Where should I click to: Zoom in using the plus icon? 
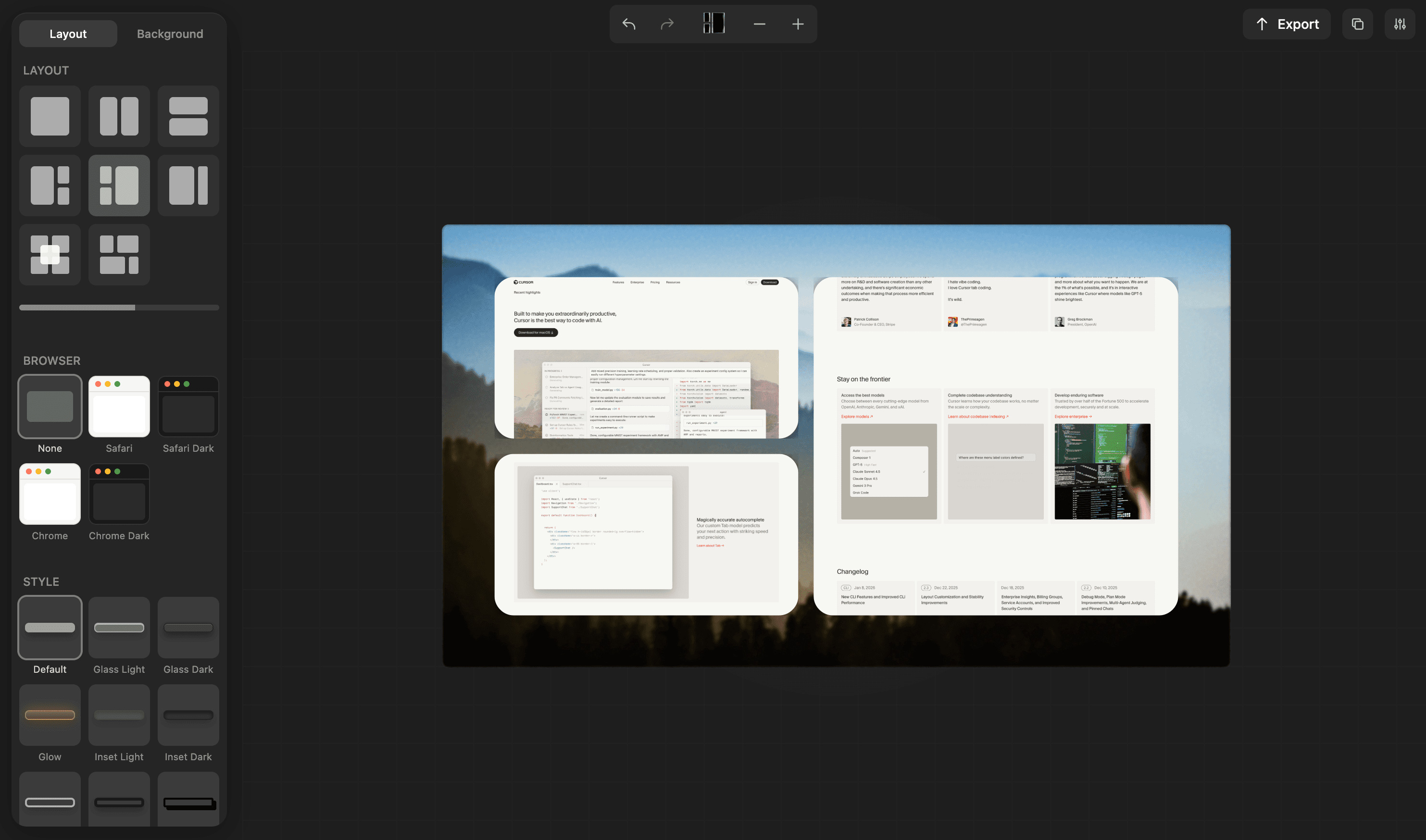(x=798, y=24)
